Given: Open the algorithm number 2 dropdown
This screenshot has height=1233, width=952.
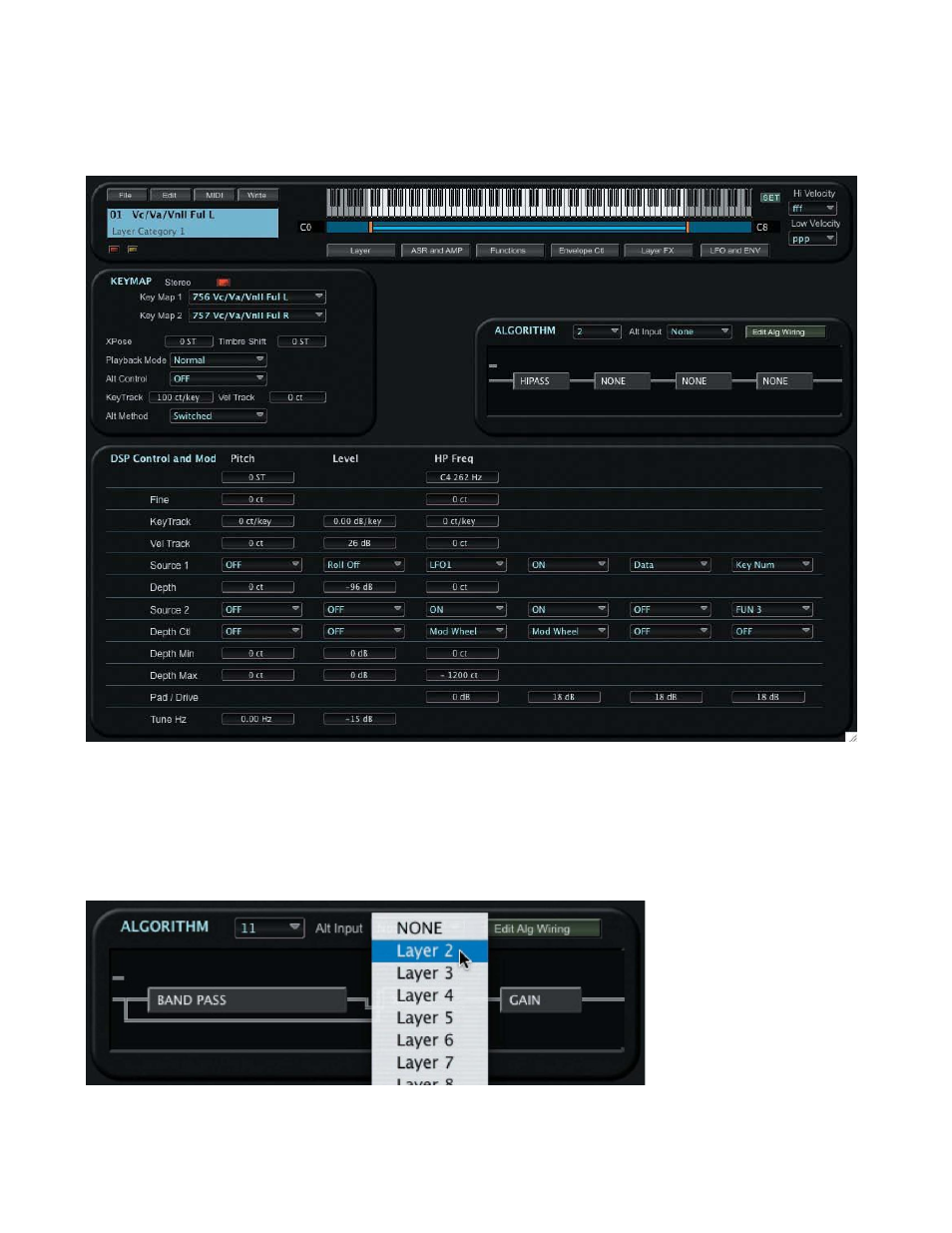Looking at the screenshot, I should 597,331.
